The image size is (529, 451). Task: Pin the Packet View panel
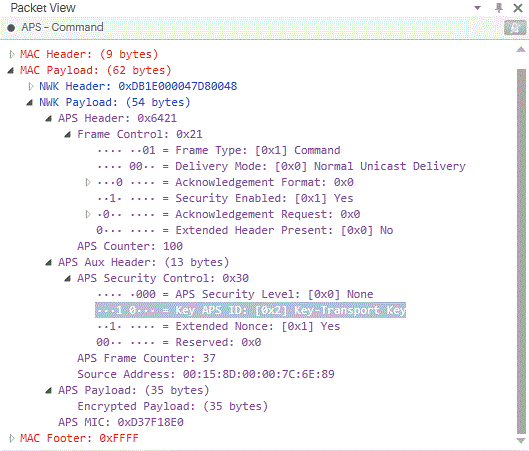point(499,8)
